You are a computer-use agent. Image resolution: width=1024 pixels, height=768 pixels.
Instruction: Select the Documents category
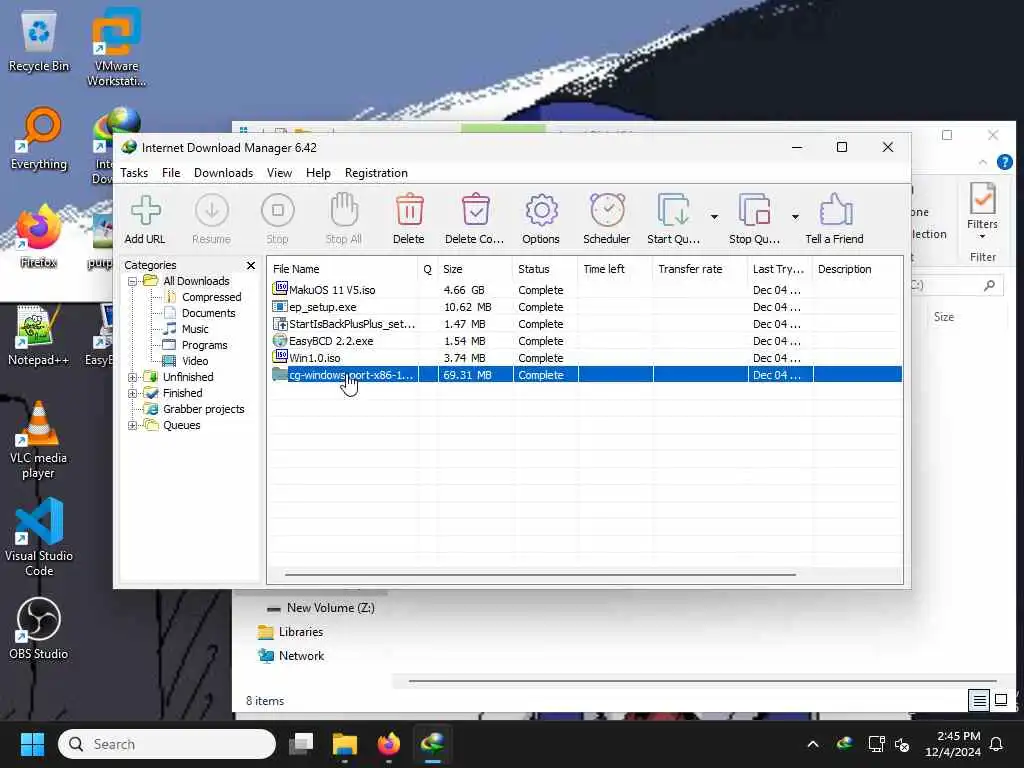[x=208, y=313]
